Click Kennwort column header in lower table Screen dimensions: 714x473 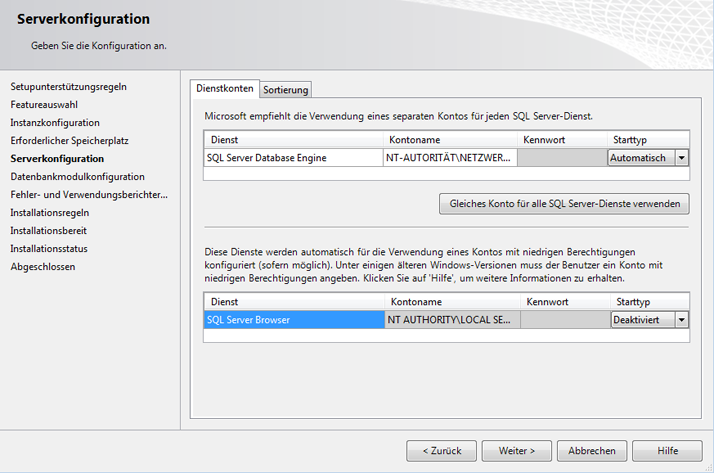tap(565, 302)
